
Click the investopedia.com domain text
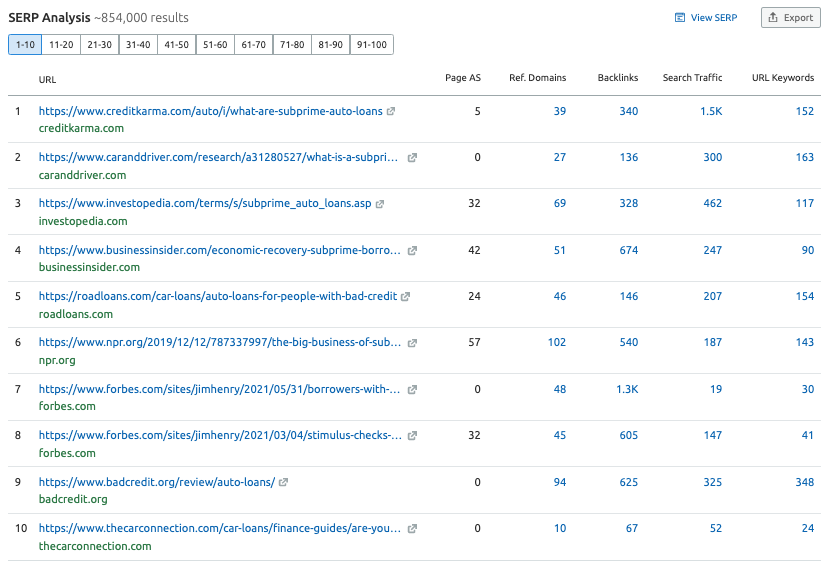click(83, 222)
